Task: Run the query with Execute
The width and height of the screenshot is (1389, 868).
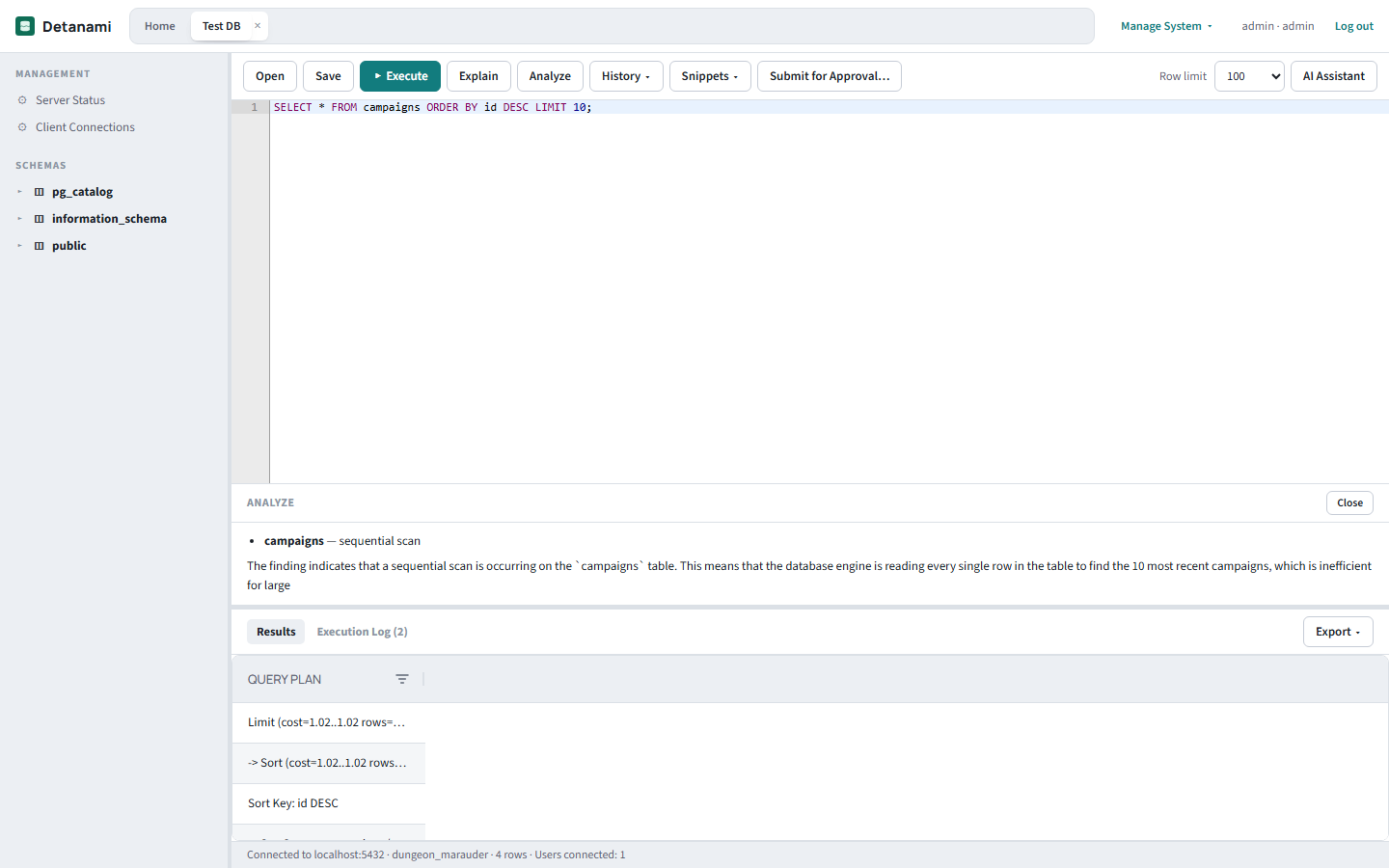Action: tap(400, 76)
